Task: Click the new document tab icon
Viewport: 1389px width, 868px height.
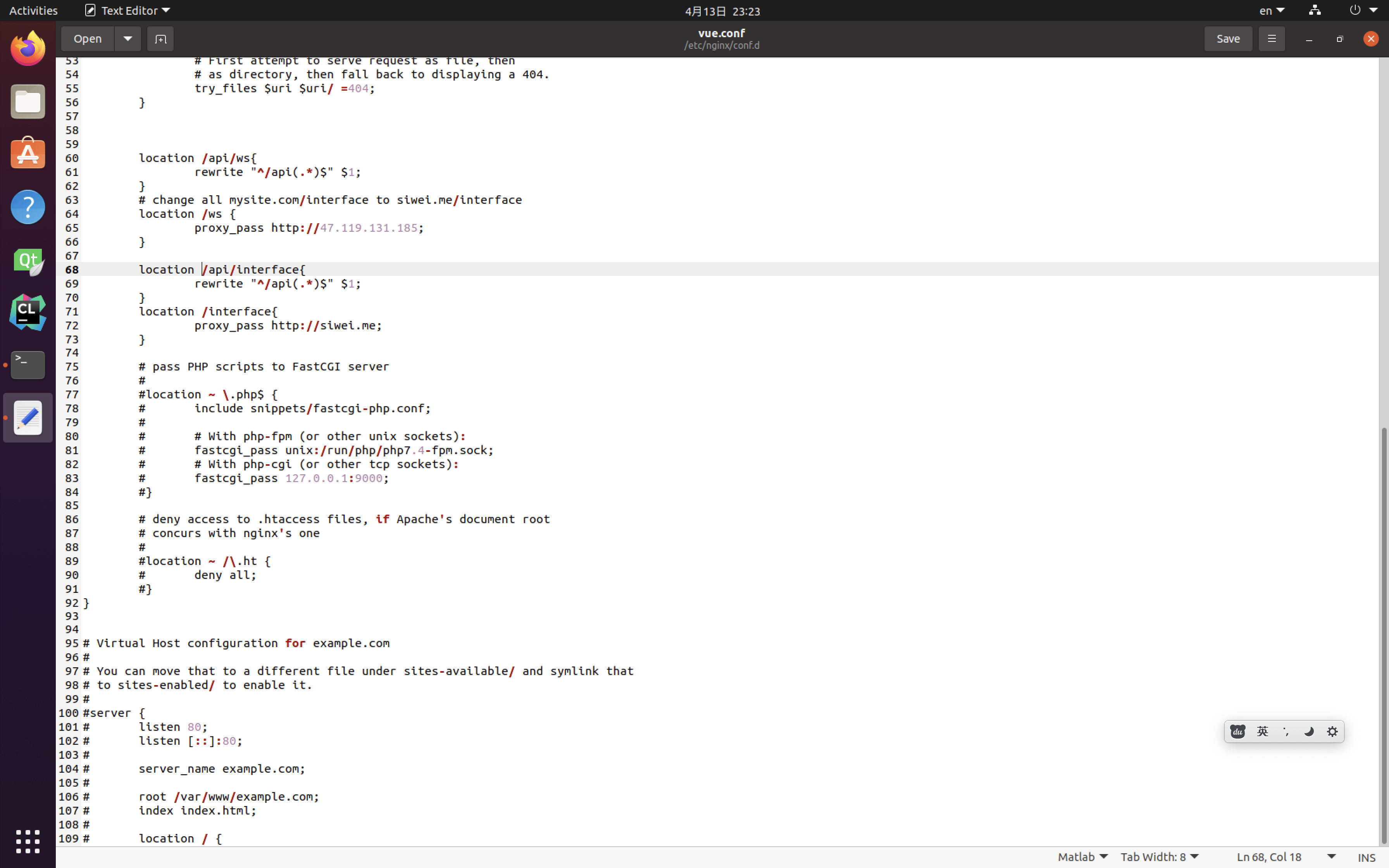Action: [x=160, y=39]
